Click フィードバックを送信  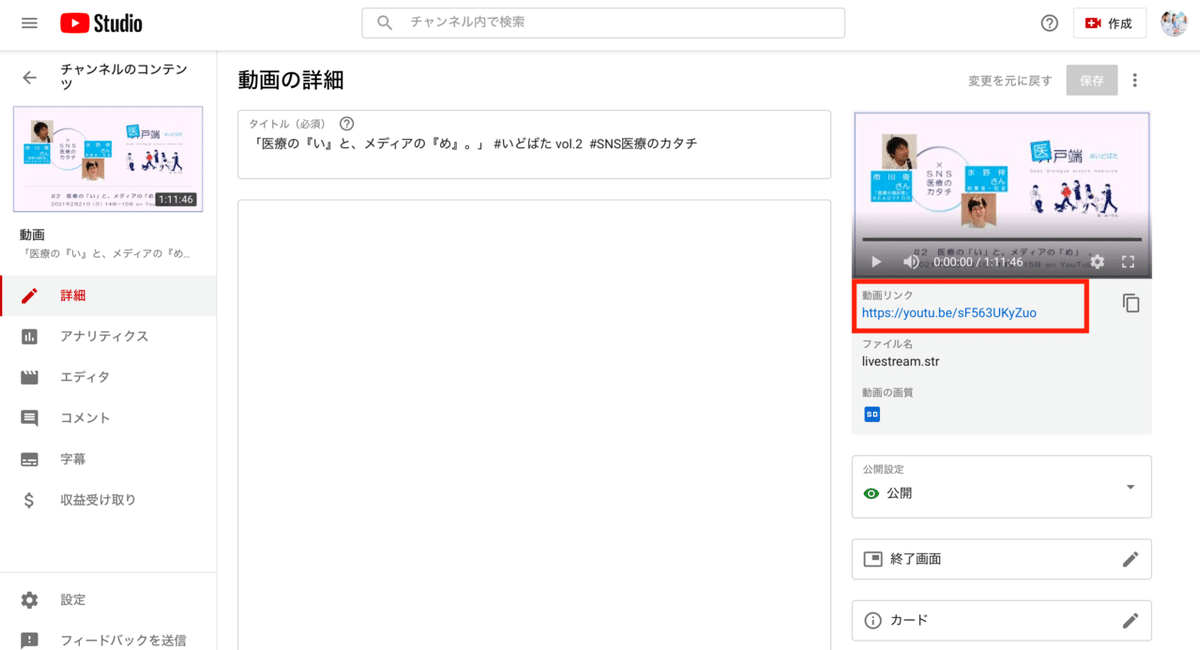coord(108,640)
